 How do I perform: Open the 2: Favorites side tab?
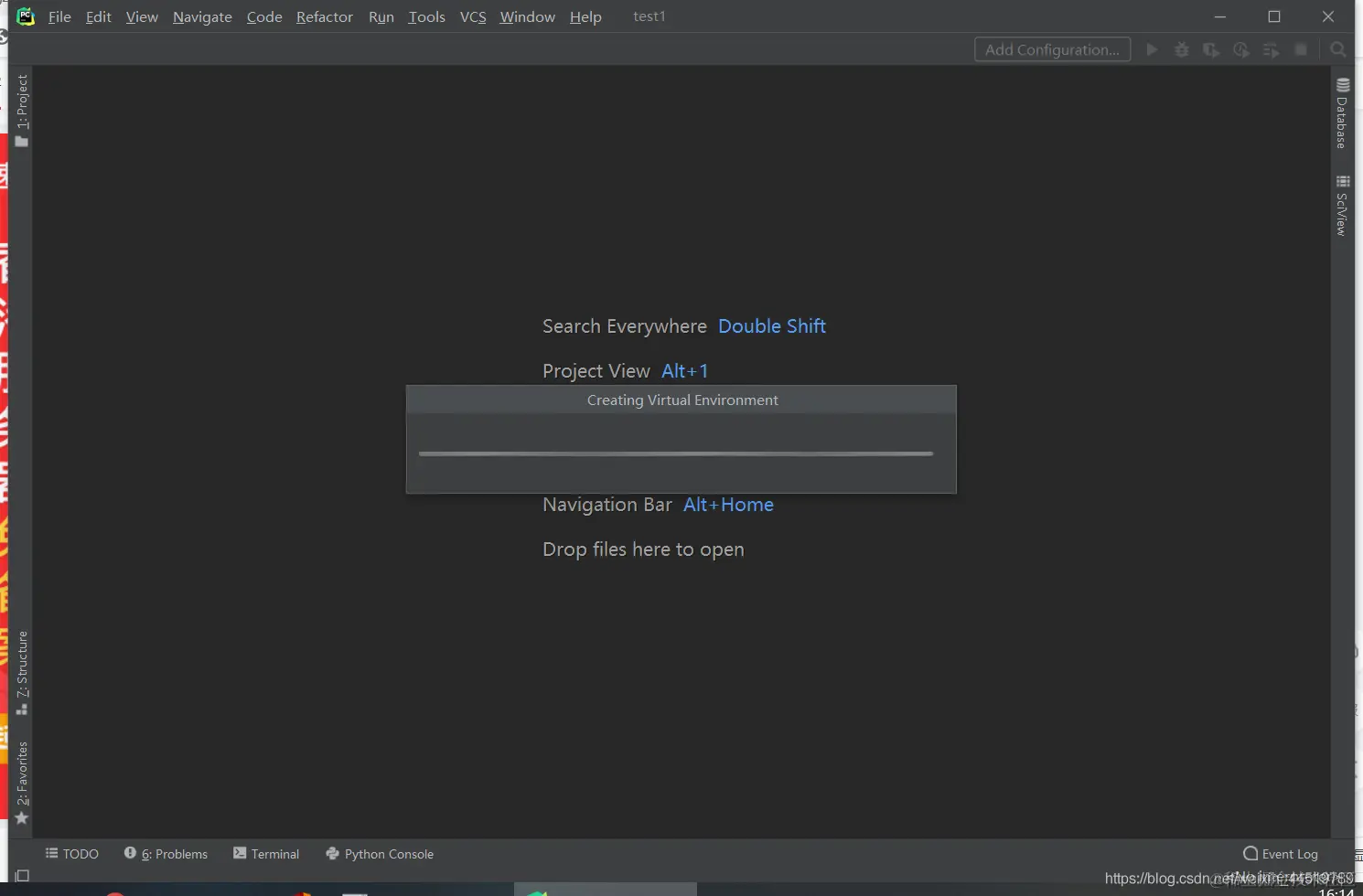click(22, 783)
